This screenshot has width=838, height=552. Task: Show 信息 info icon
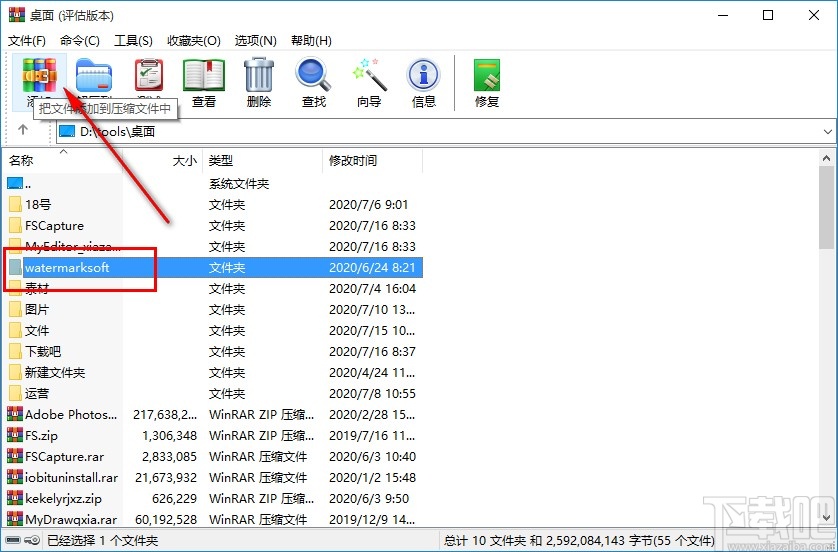(424, 76)
